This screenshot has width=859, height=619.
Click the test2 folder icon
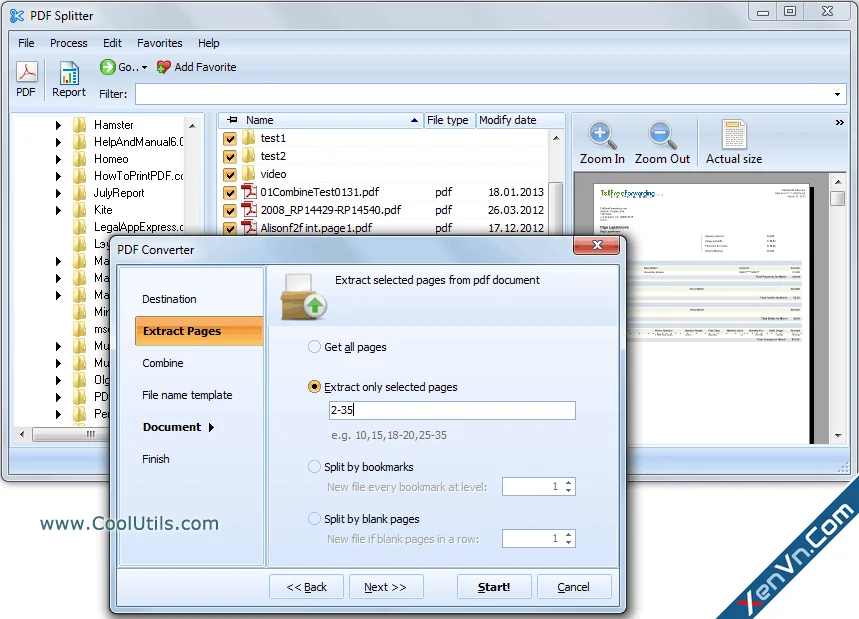pos(249,156)
